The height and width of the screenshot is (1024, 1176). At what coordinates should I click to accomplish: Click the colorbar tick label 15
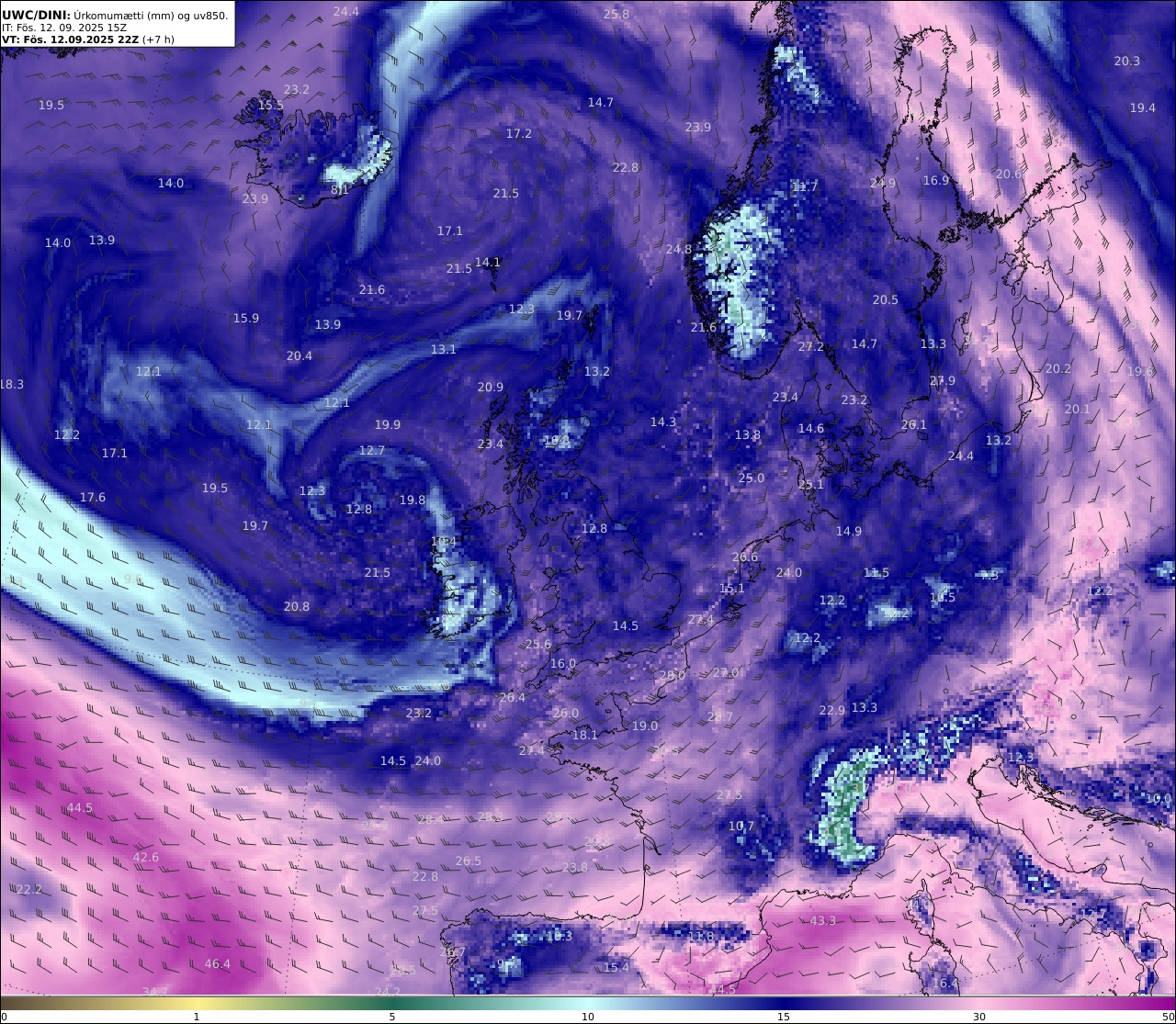(x=784, y=1017)
